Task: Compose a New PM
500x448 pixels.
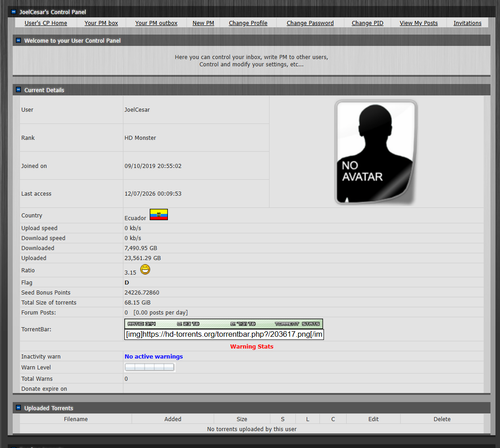Action: click(203, 23)
